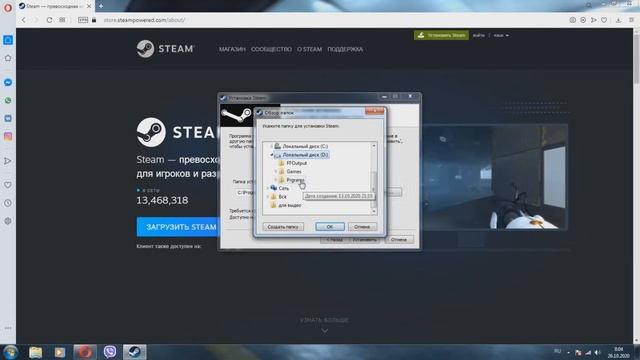Viewport: 640px width, 360px height.
Task: Select the FFOutput folder
Action: click(x=296, y=163)
